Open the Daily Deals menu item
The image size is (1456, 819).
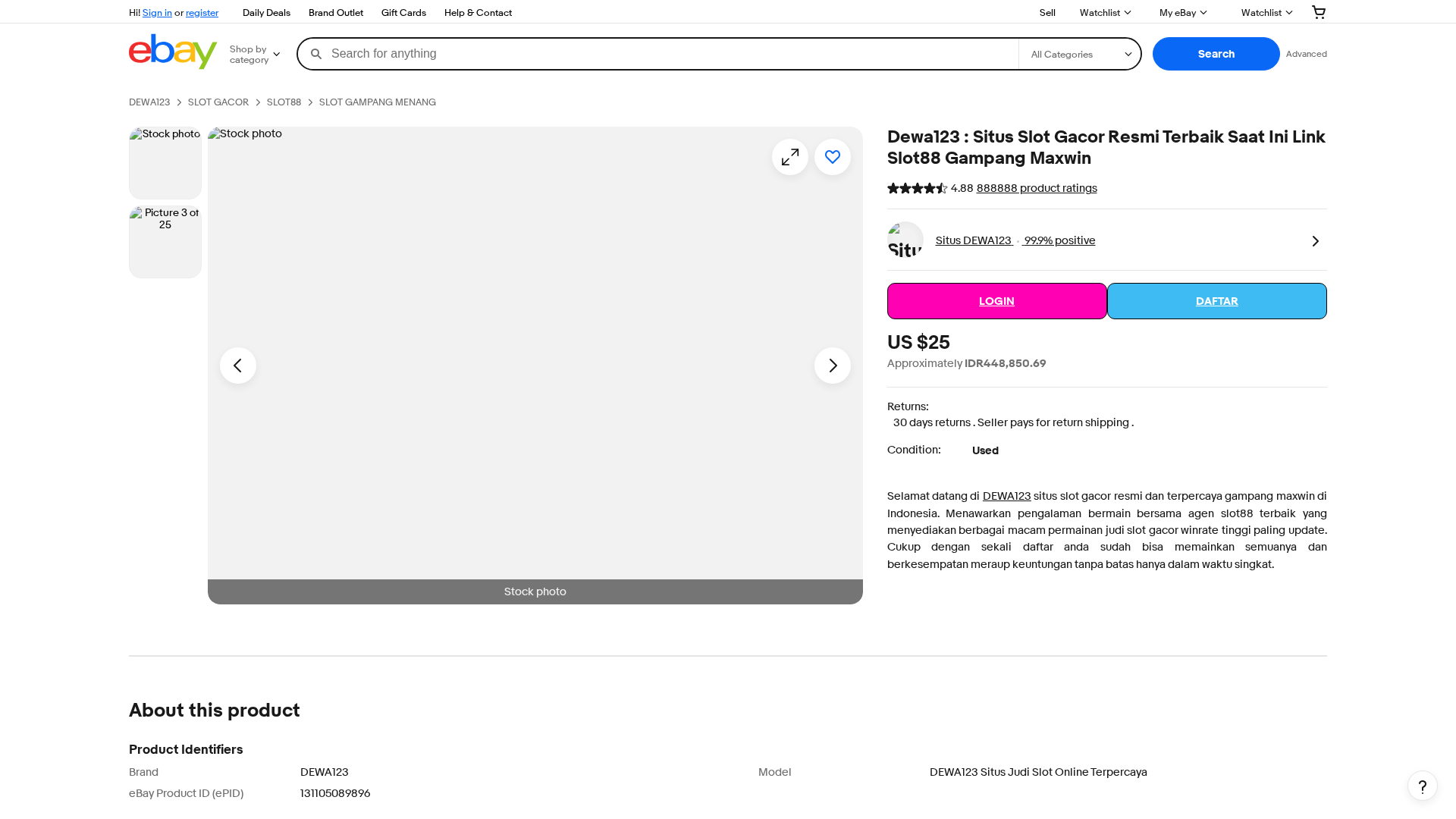point(266,13)
